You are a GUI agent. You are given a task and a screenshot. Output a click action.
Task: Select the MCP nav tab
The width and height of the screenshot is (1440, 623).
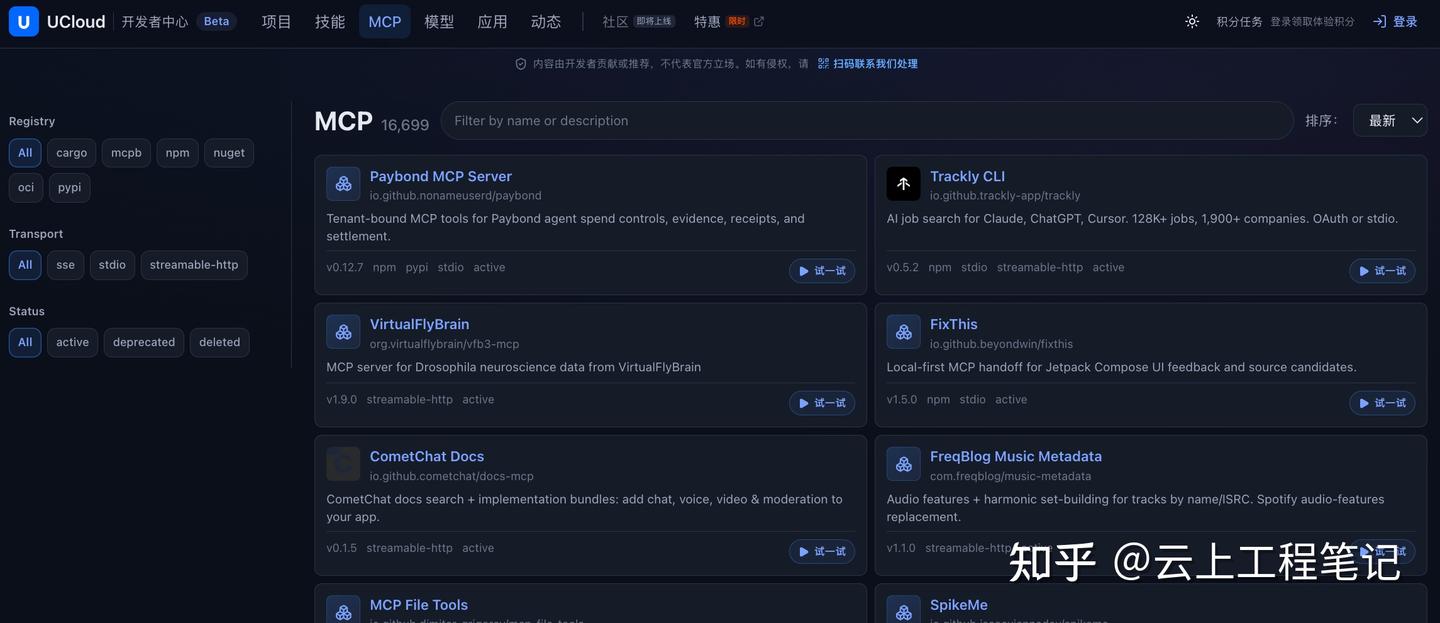tap(385, 21)
